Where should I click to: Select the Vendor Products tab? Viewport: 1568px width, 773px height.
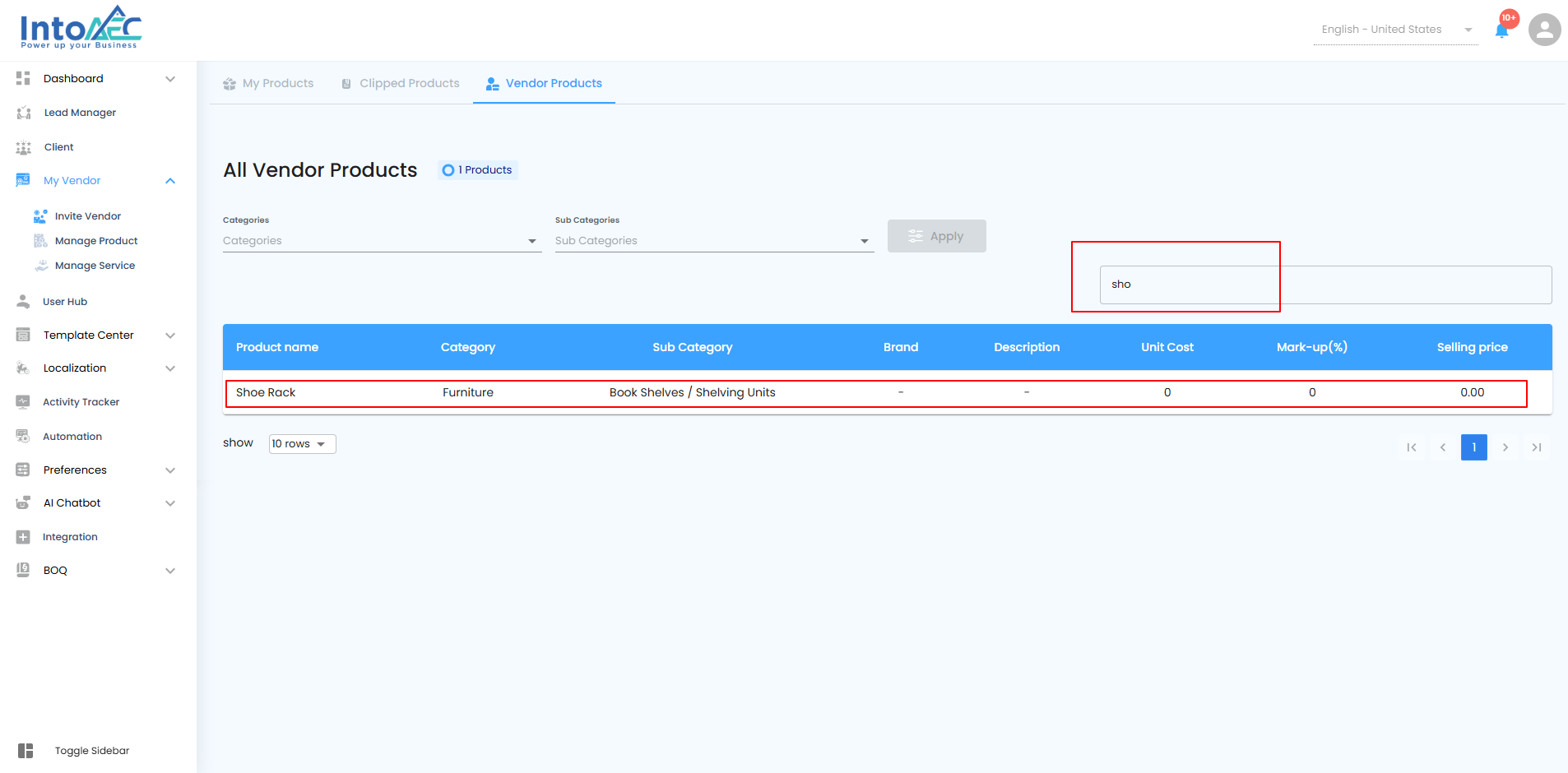(544, 83)
